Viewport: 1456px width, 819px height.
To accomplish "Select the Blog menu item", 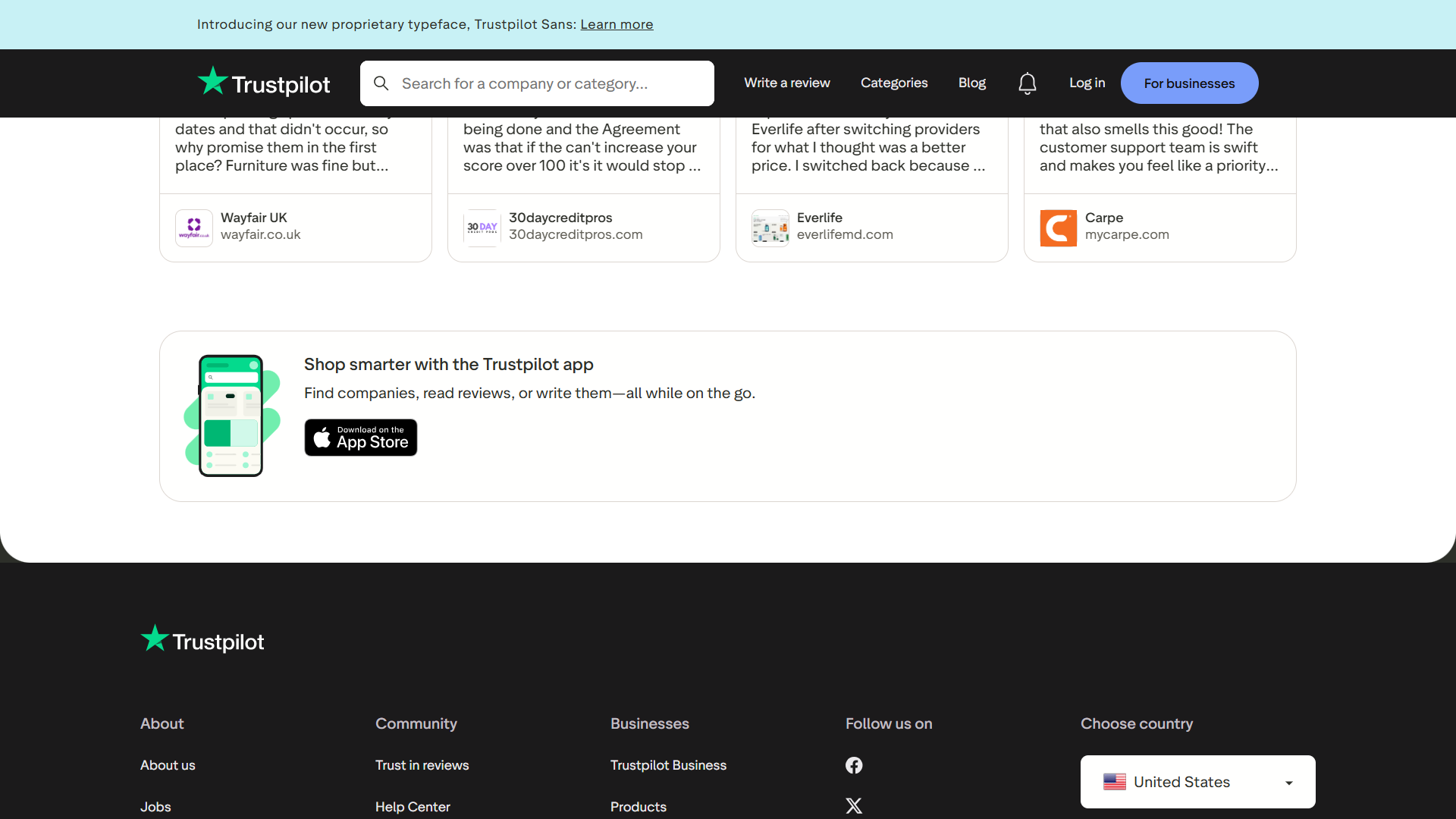I will (971, 83).
